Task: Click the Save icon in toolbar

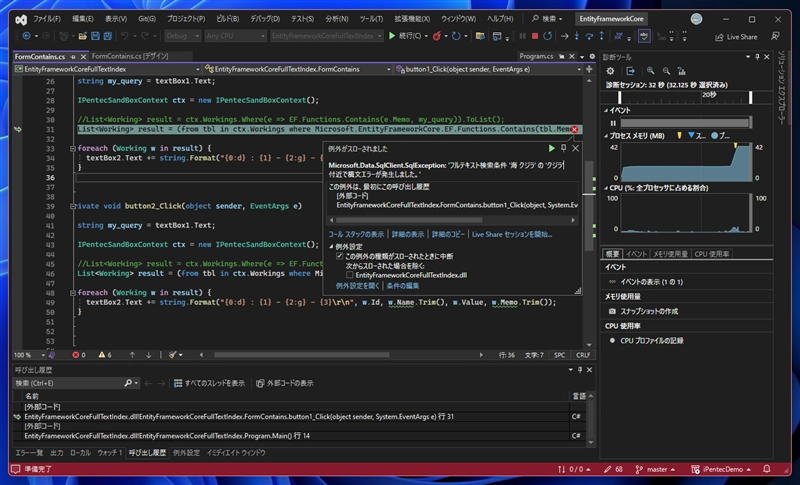Action: [x=95, y=36]
